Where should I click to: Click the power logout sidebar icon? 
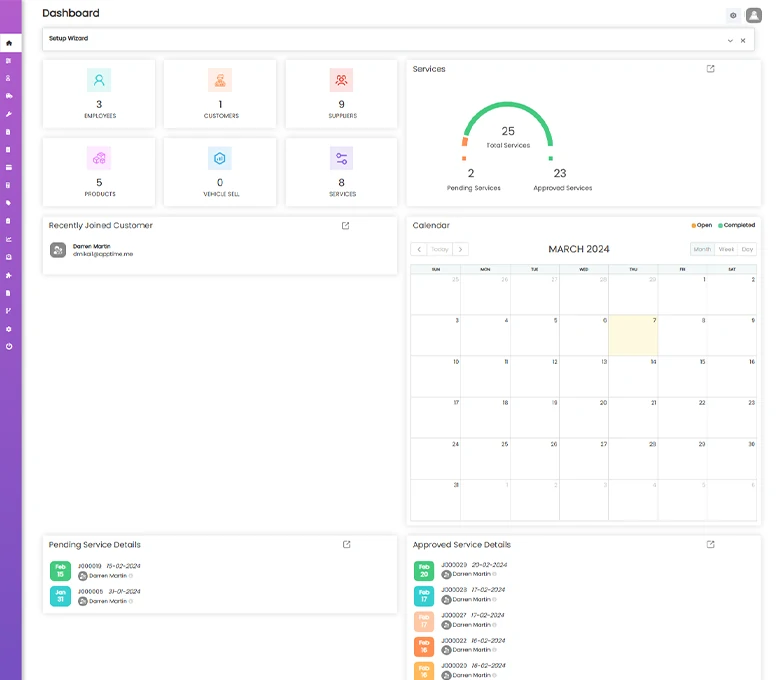[9, 346]
